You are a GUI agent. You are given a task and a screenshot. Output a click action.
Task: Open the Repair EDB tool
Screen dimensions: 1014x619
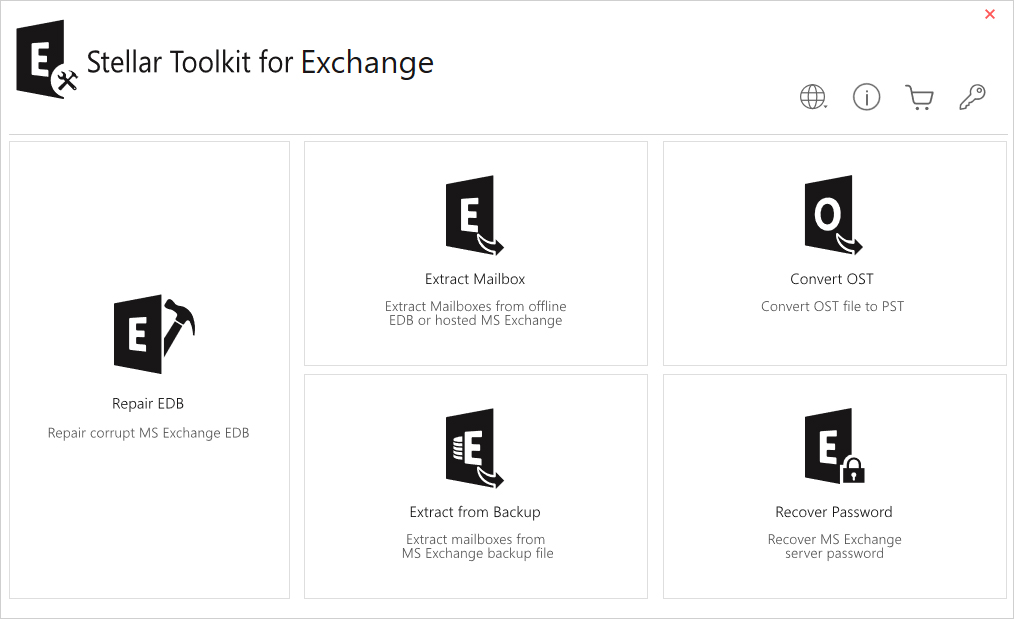148,370
